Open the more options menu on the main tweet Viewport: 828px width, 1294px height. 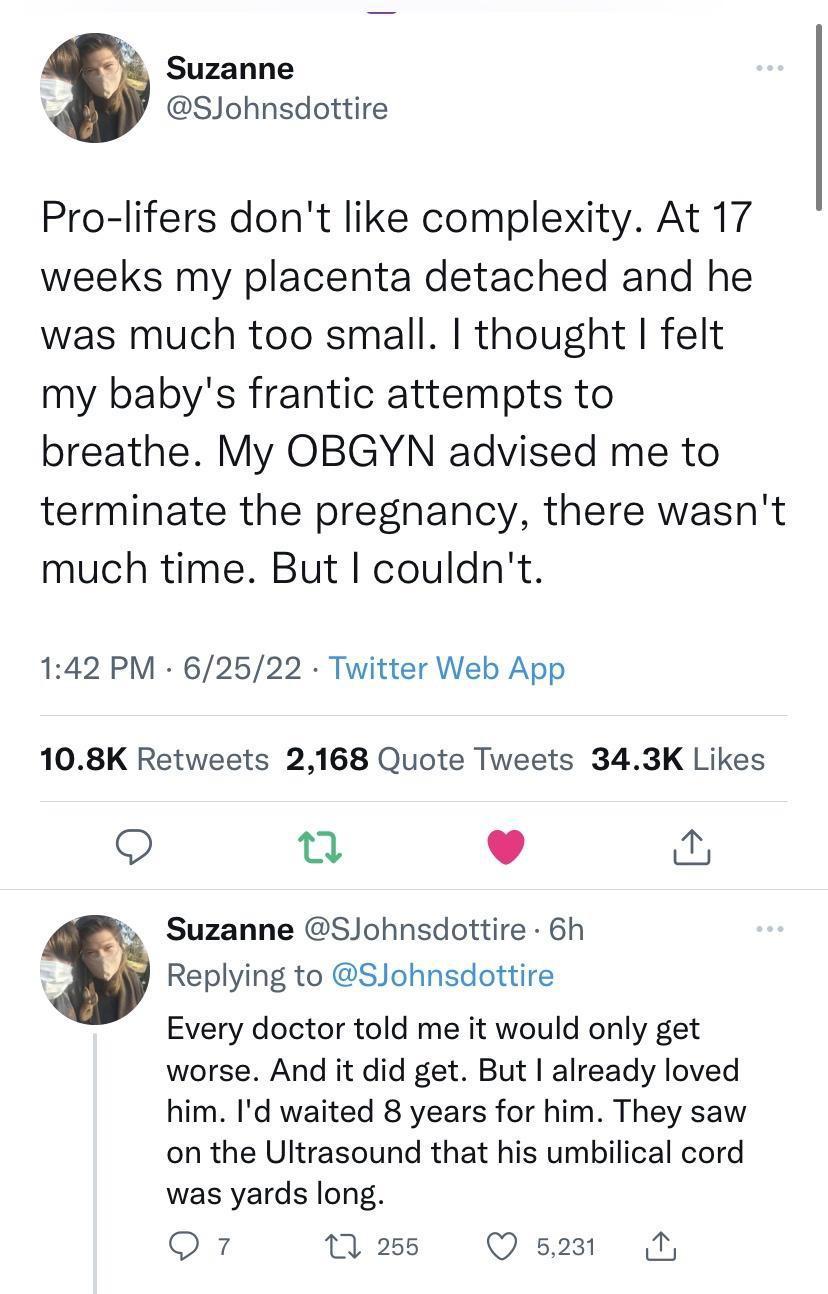(x=770, y=67)
